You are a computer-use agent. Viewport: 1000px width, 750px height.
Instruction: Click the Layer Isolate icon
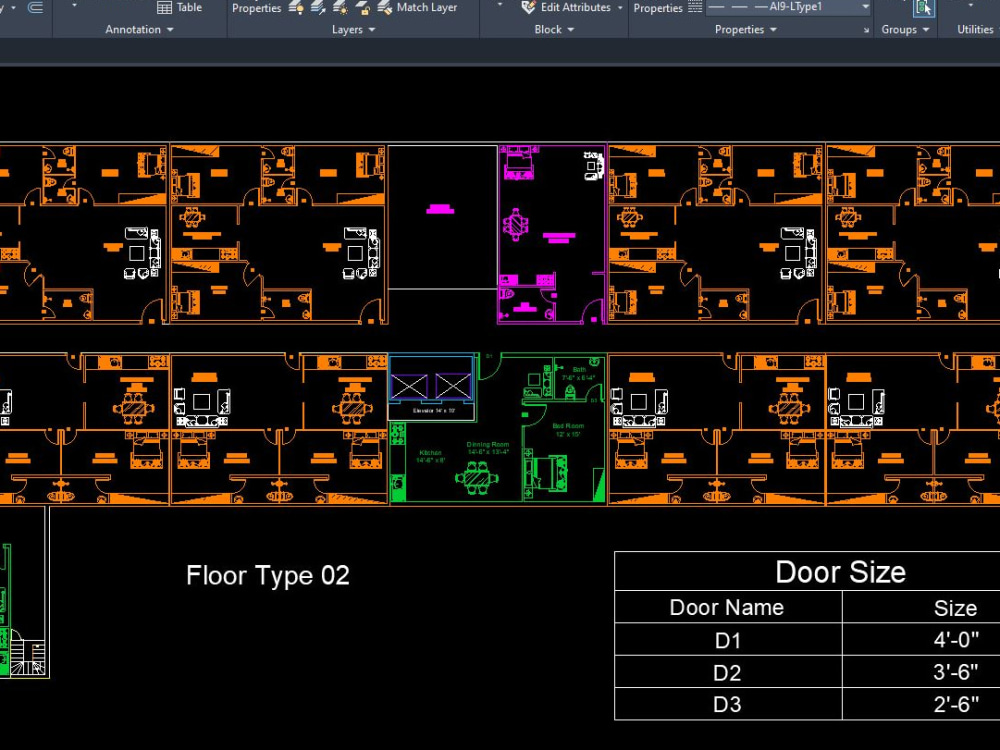point(320,8)
